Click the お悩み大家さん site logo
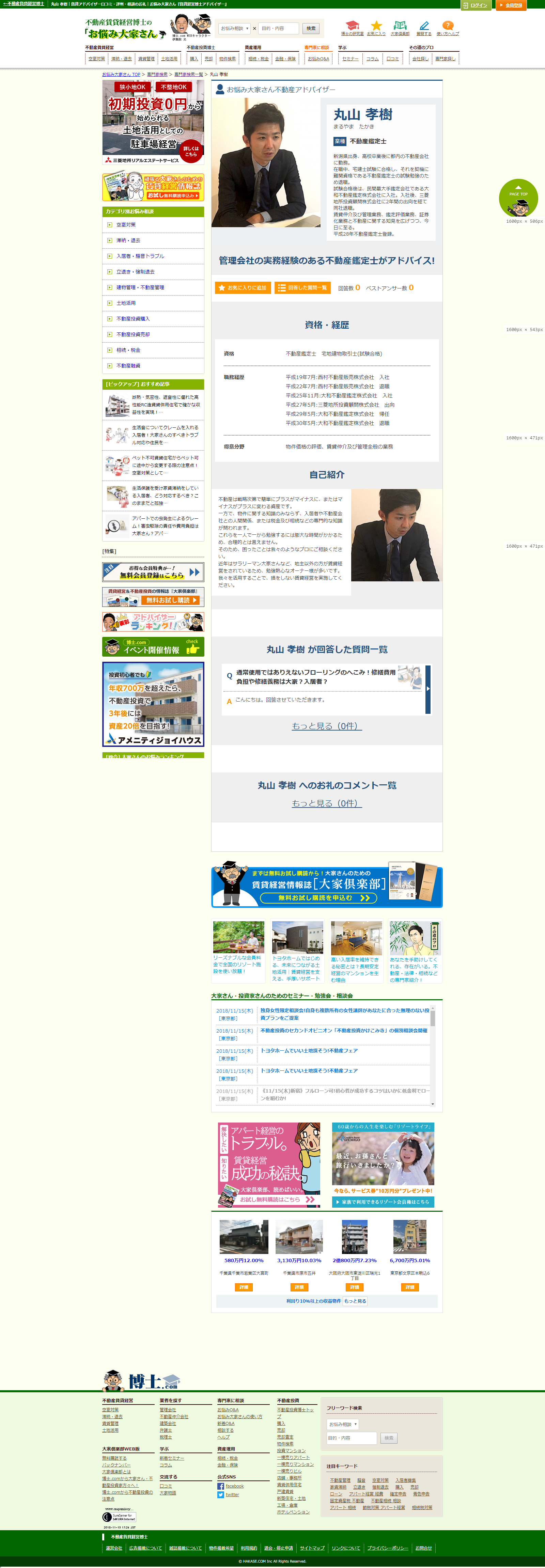Viewport: 545px width, 1568px height. click(125, 29)
